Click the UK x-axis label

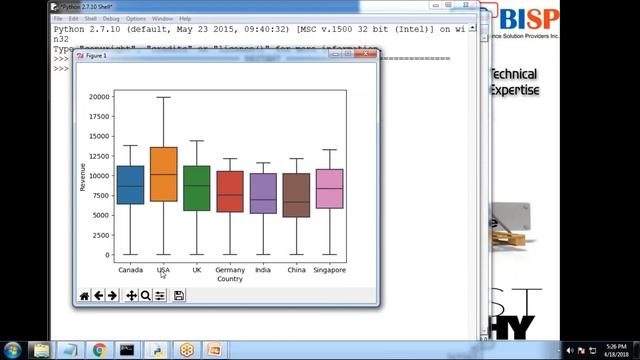pyautogui.click(x=197, y=270)
